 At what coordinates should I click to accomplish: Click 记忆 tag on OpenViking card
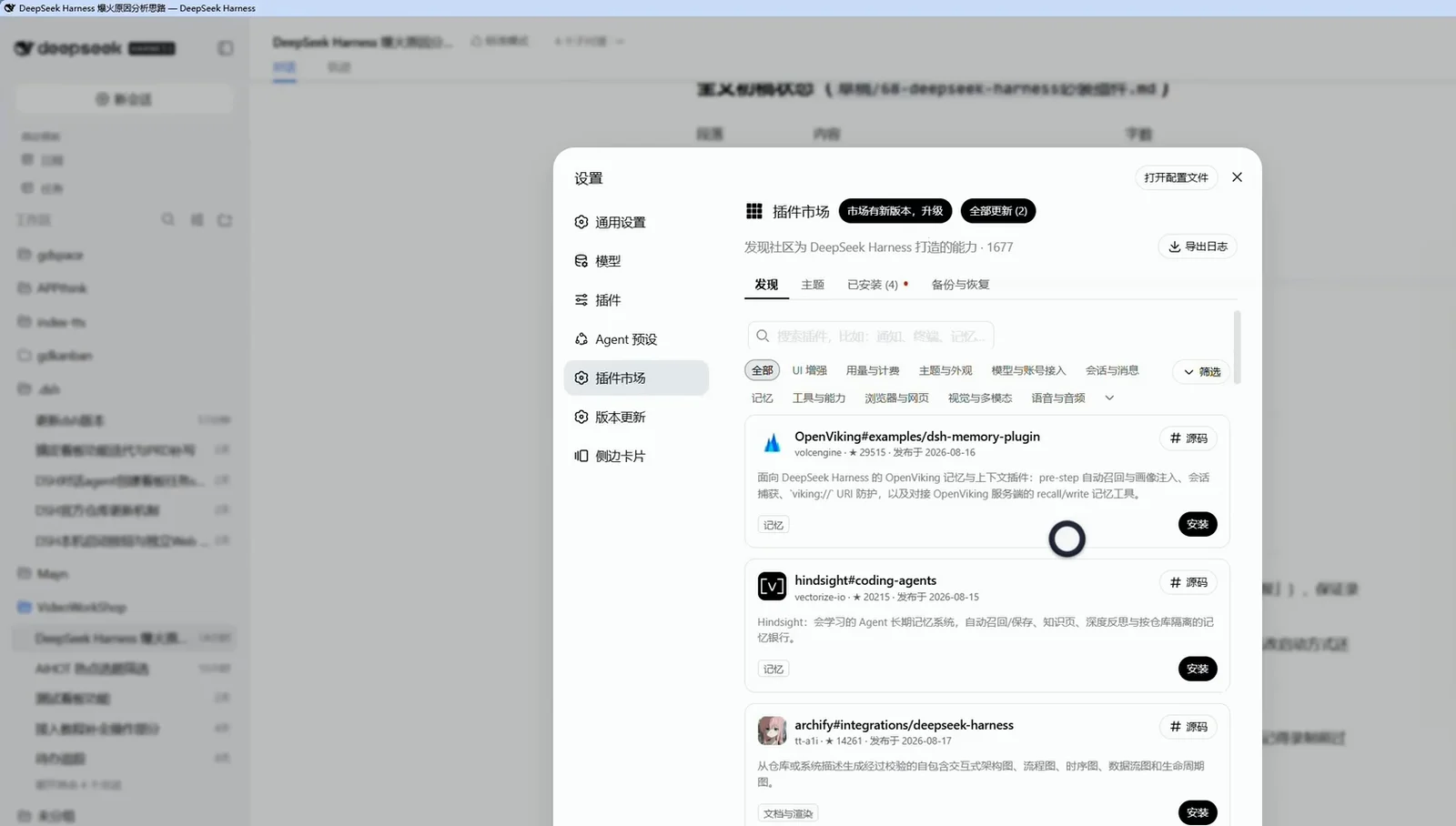coord(773,525)
